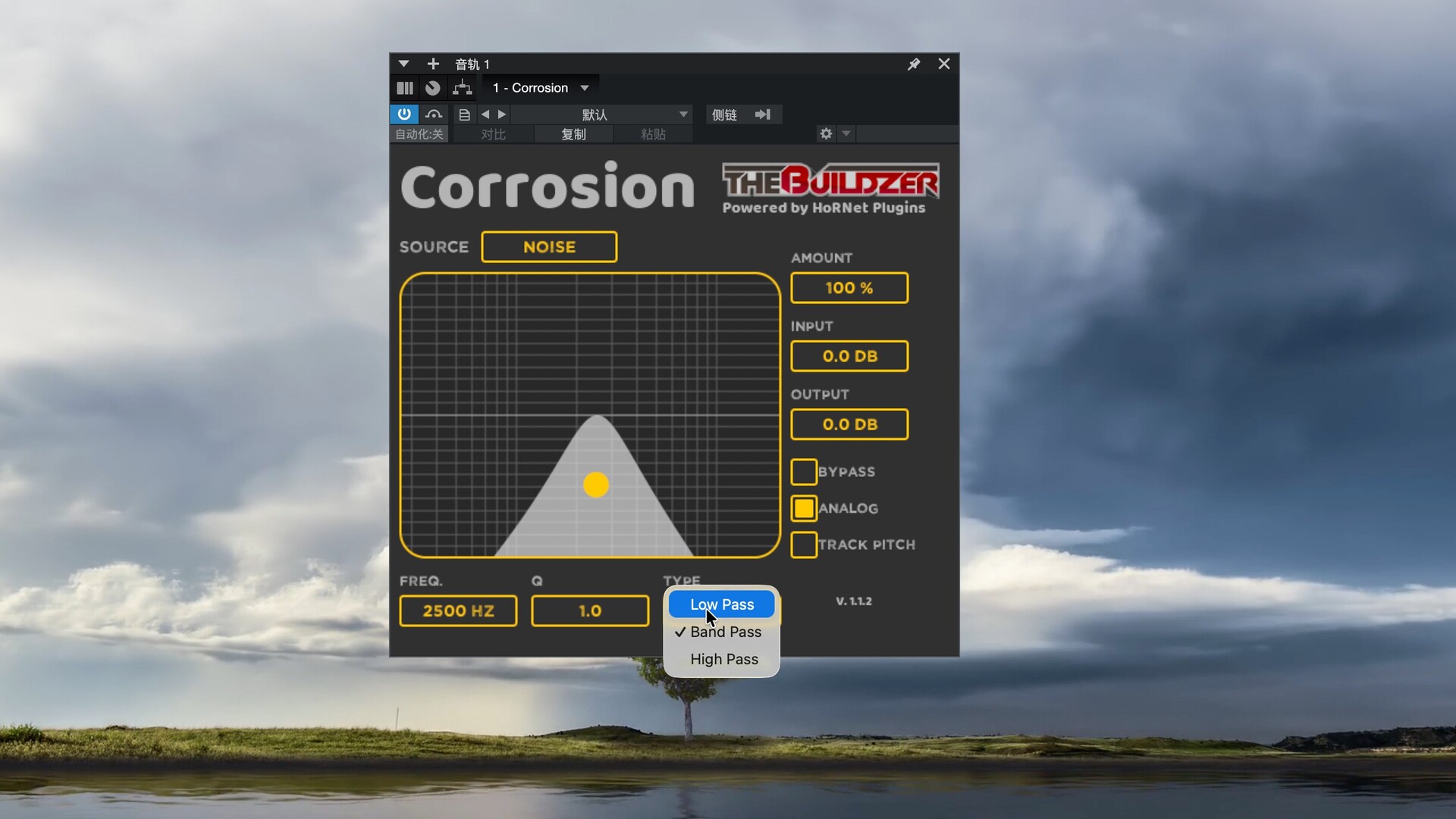Click the channel editor bars icon
Screen dimensions: 1456x819
[405, 88]
